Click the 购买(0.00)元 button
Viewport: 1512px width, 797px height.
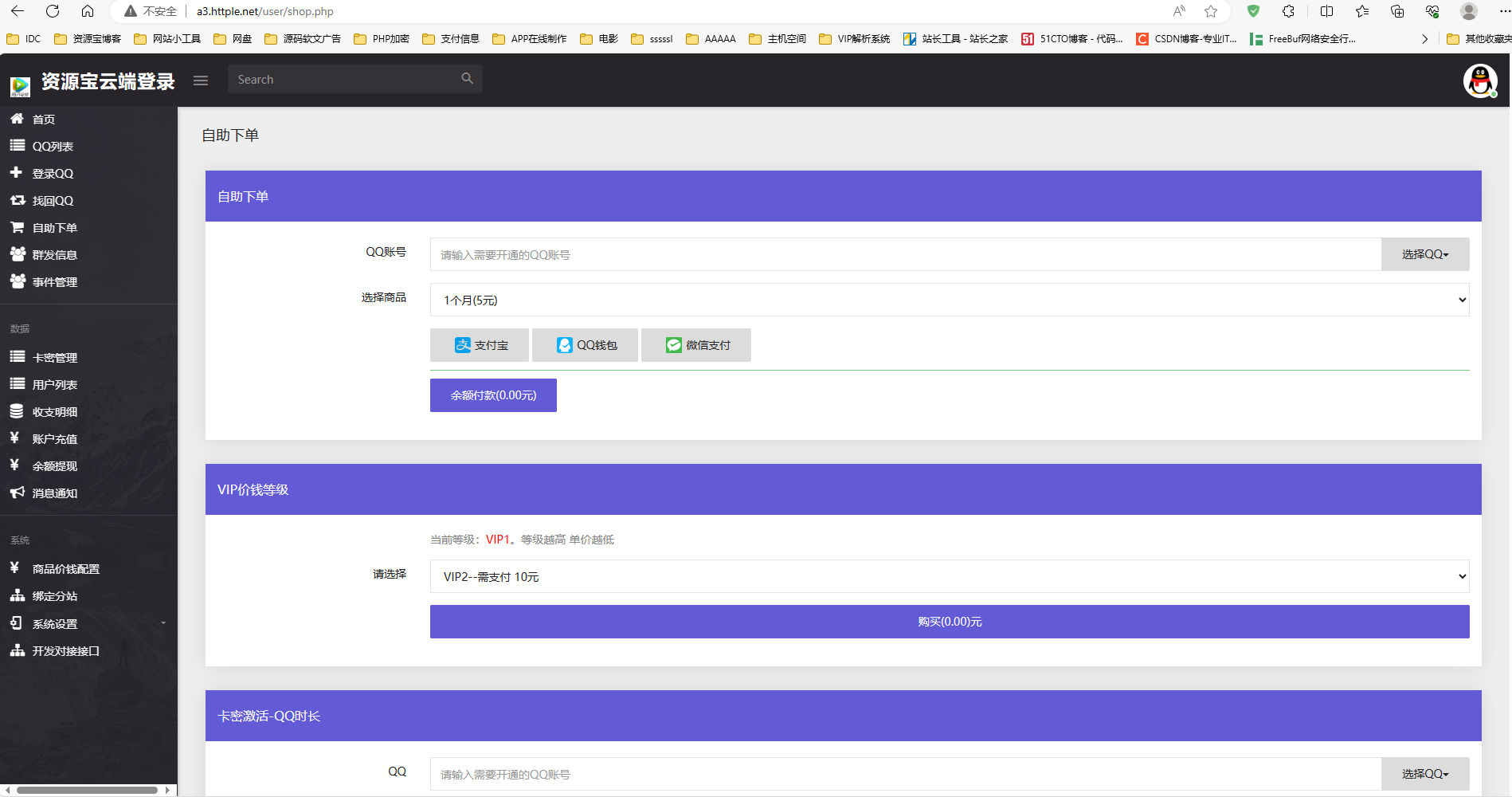(x=950, y=622)
